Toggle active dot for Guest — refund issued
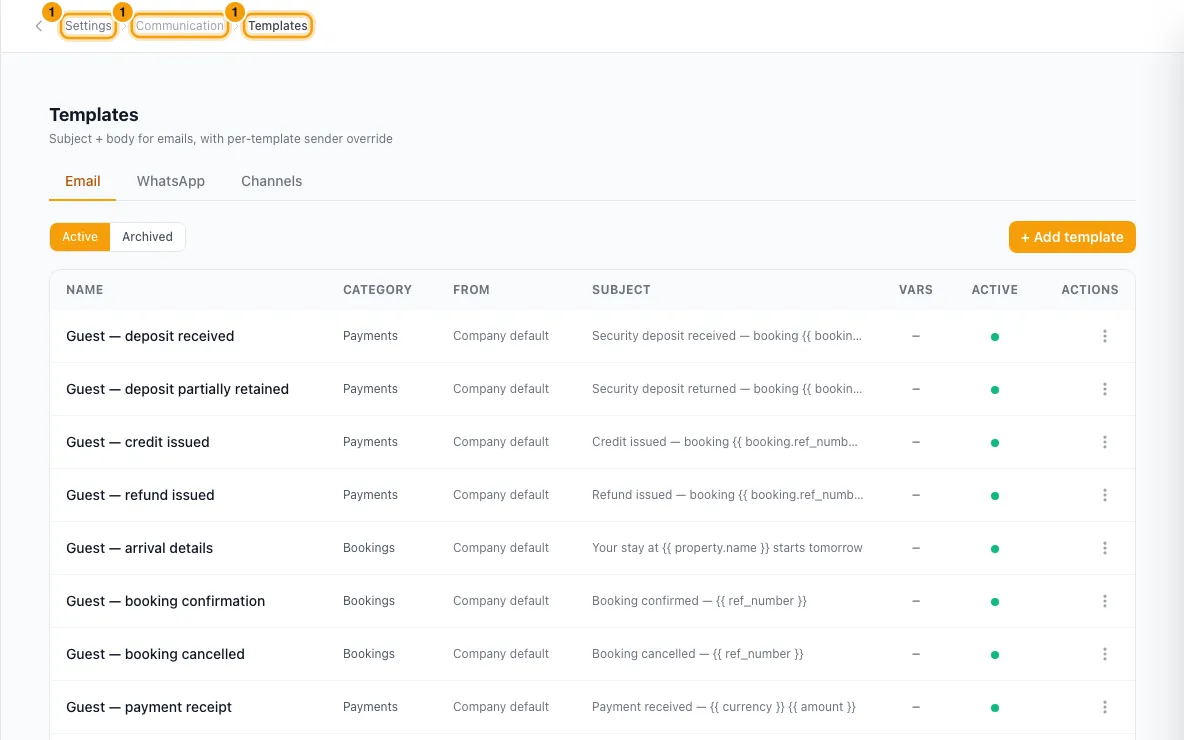1184x740 pixels. pos(994,495)
